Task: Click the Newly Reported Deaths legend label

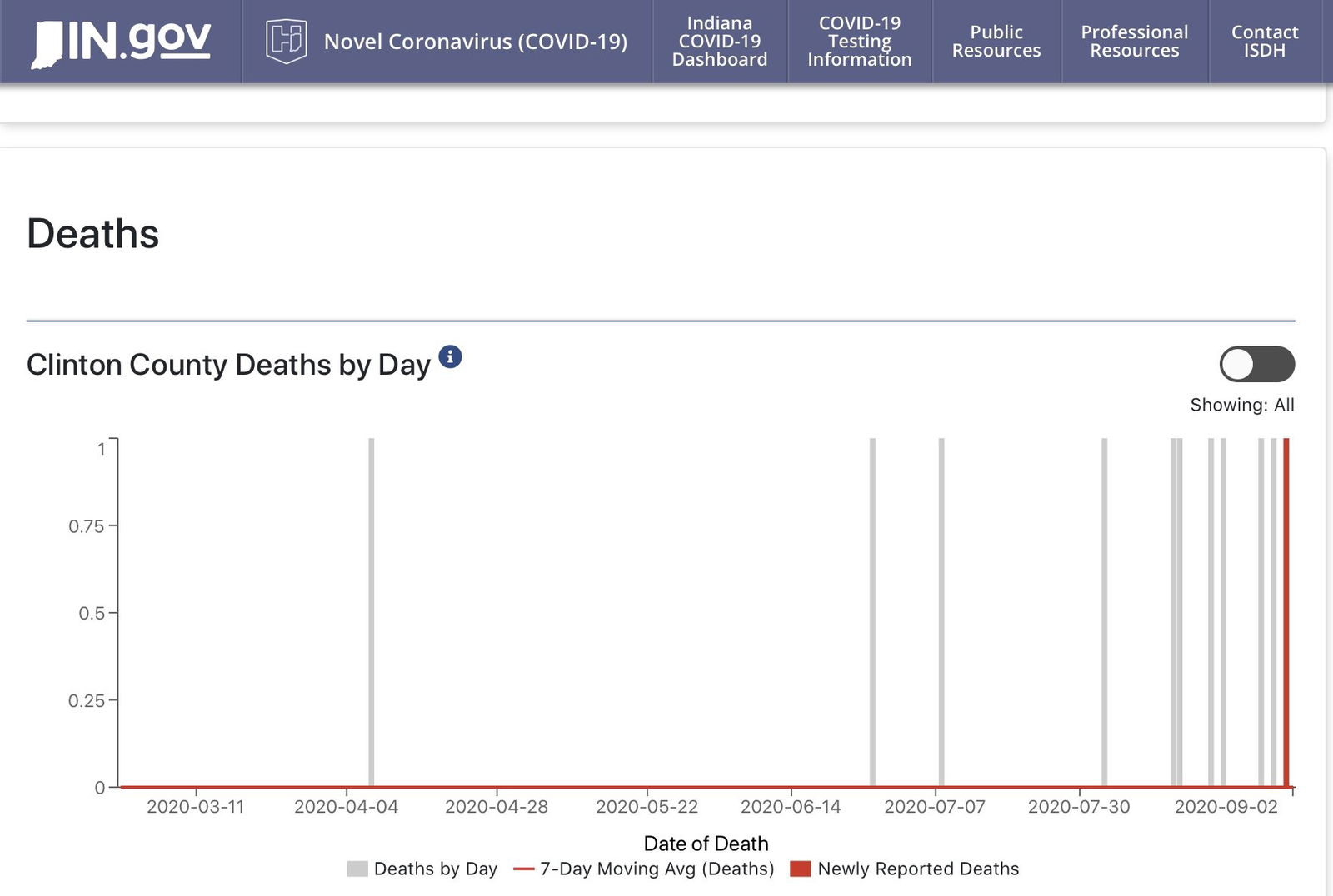Action: [918, 869]
